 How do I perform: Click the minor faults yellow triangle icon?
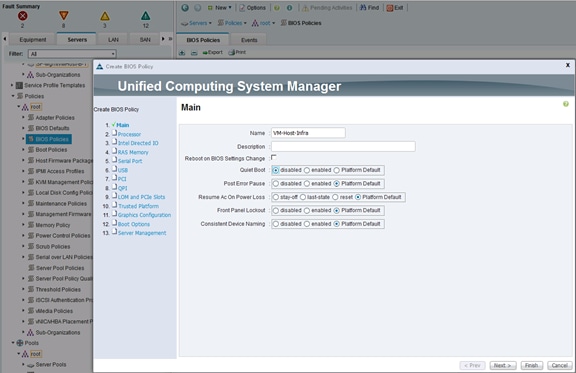[x=105, y=16]
